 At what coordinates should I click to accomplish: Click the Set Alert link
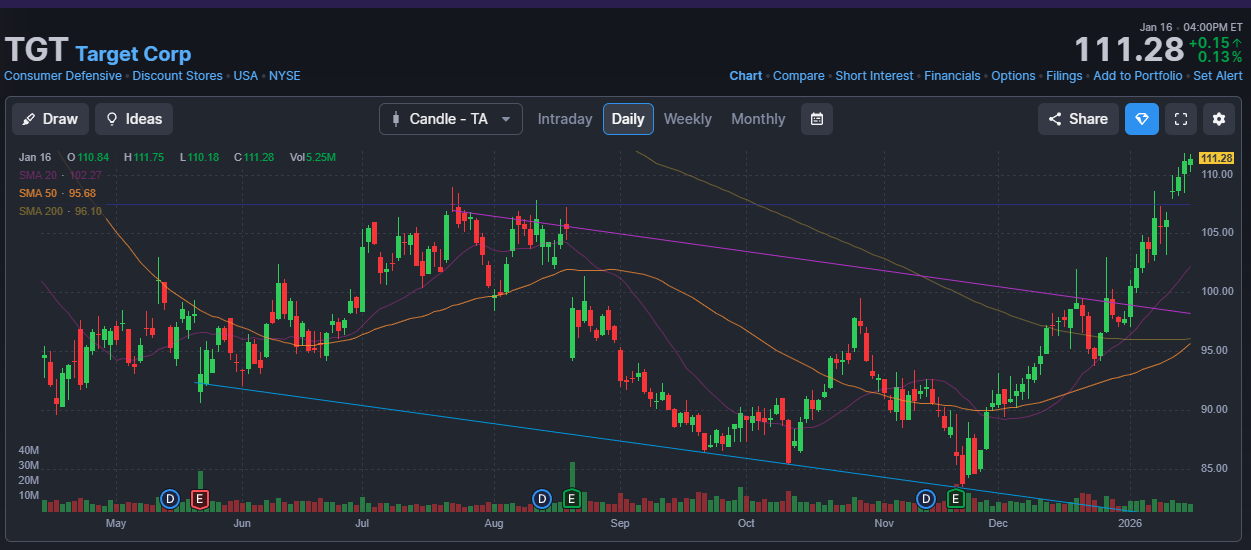(1218, 76)
